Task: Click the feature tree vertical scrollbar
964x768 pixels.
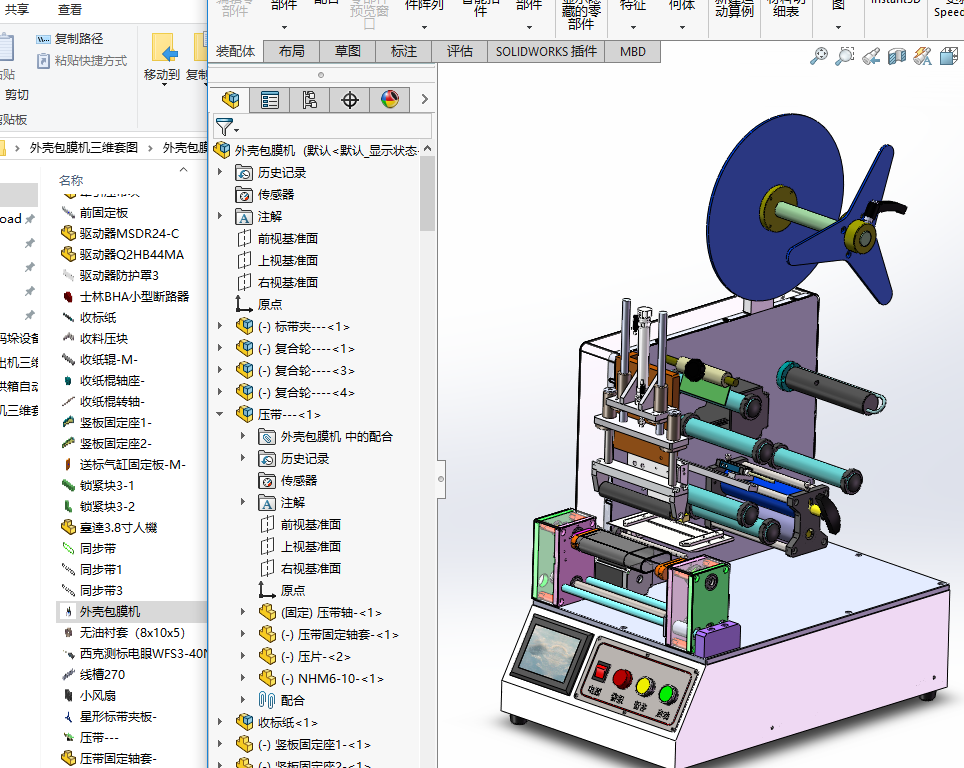Action: tap(428, 195)
